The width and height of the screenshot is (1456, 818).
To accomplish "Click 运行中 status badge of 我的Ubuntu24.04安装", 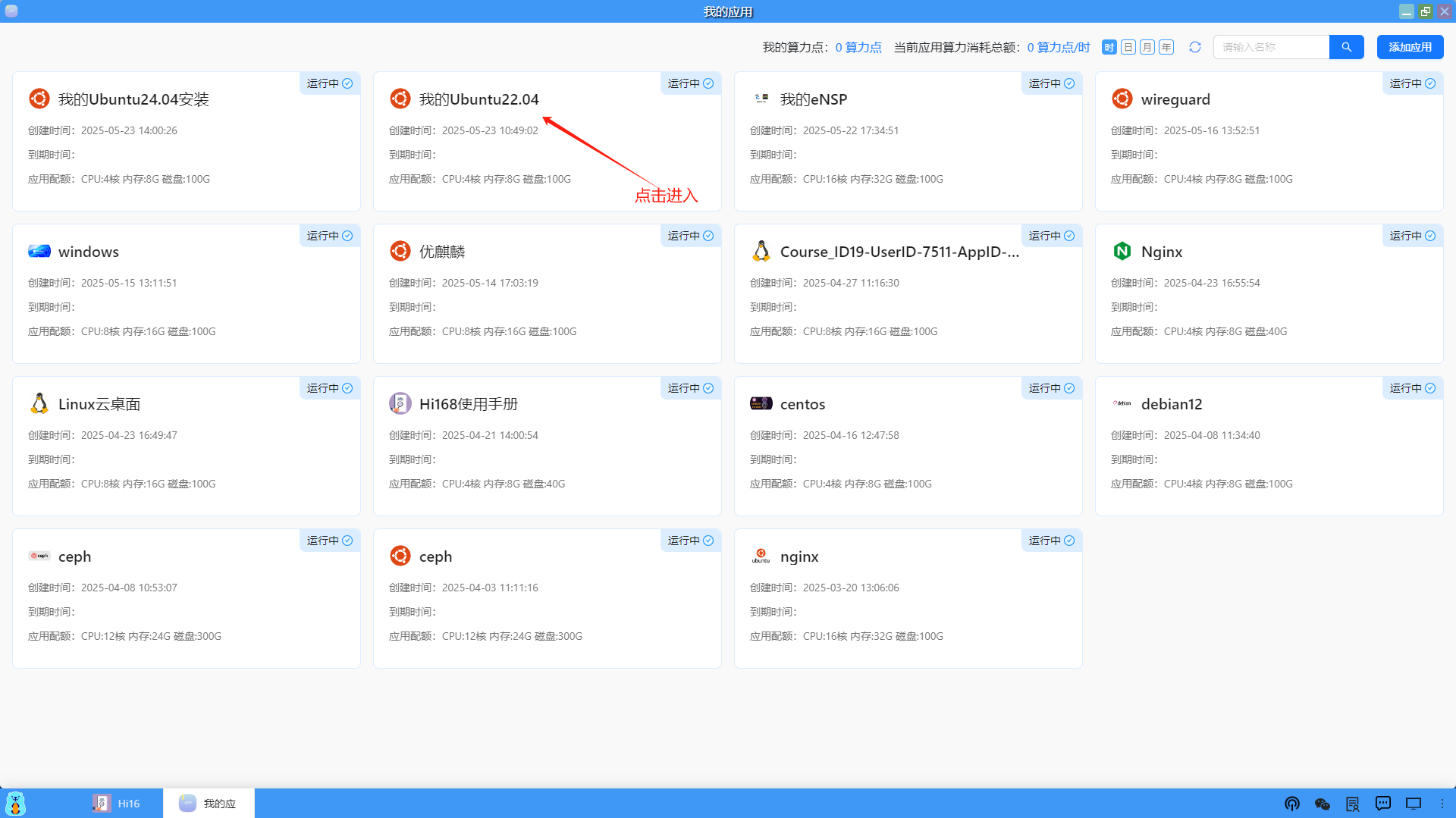I will point(330,83).
